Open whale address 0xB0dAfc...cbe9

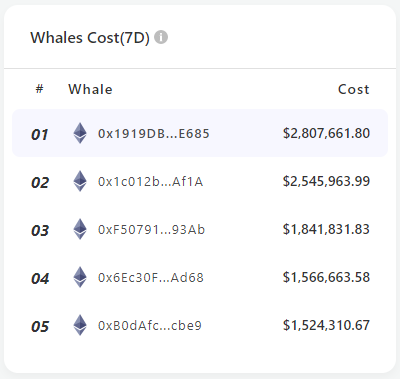coord(150,326)
